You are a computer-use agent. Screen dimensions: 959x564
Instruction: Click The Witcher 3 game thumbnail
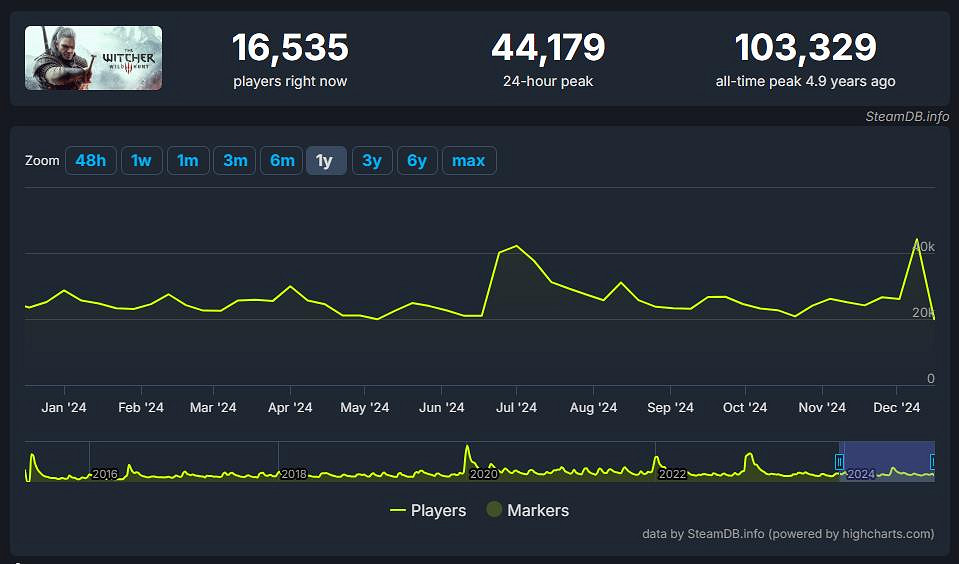pyautogui.click(x=93, y=58)
